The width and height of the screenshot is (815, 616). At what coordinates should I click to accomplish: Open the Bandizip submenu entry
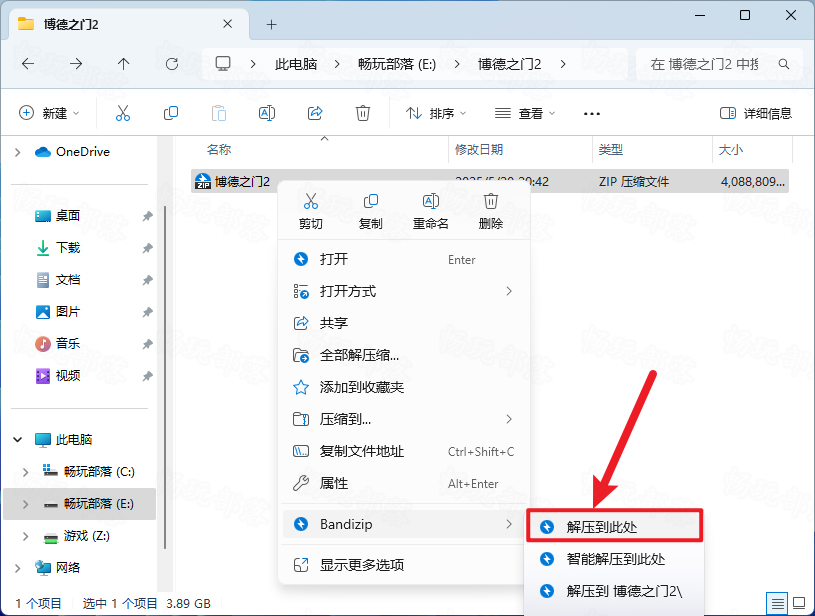(x=404, y=524)
